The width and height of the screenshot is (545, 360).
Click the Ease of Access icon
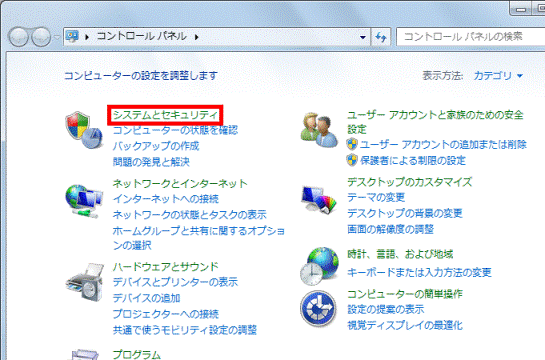pyautogui.click(x=318, y=309)
